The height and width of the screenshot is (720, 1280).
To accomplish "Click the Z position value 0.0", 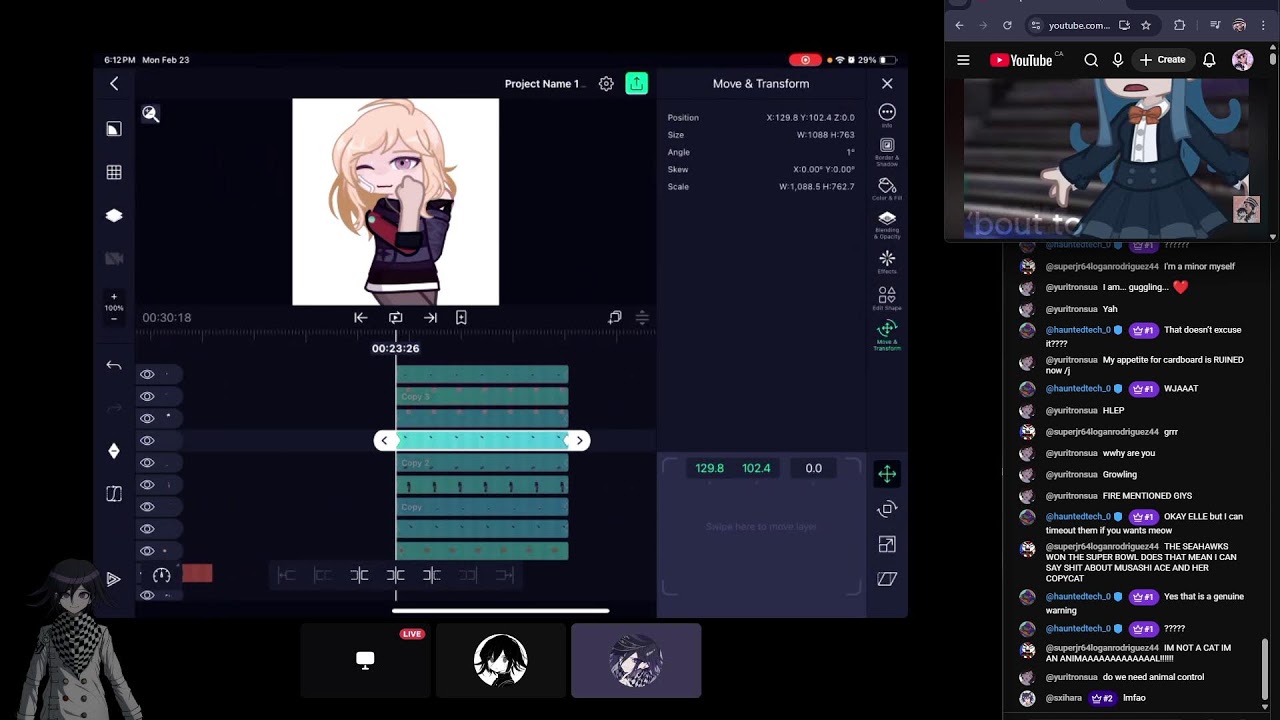I will 814,468.
